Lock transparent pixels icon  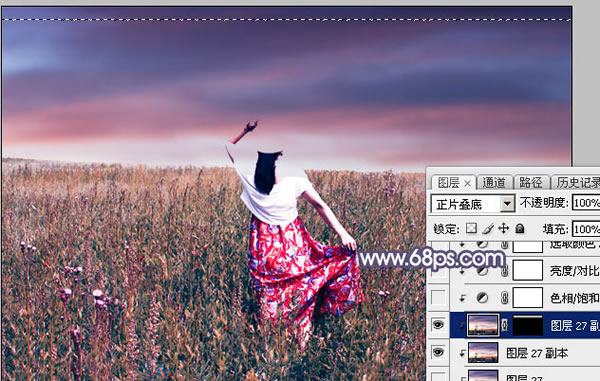point(471,229)
